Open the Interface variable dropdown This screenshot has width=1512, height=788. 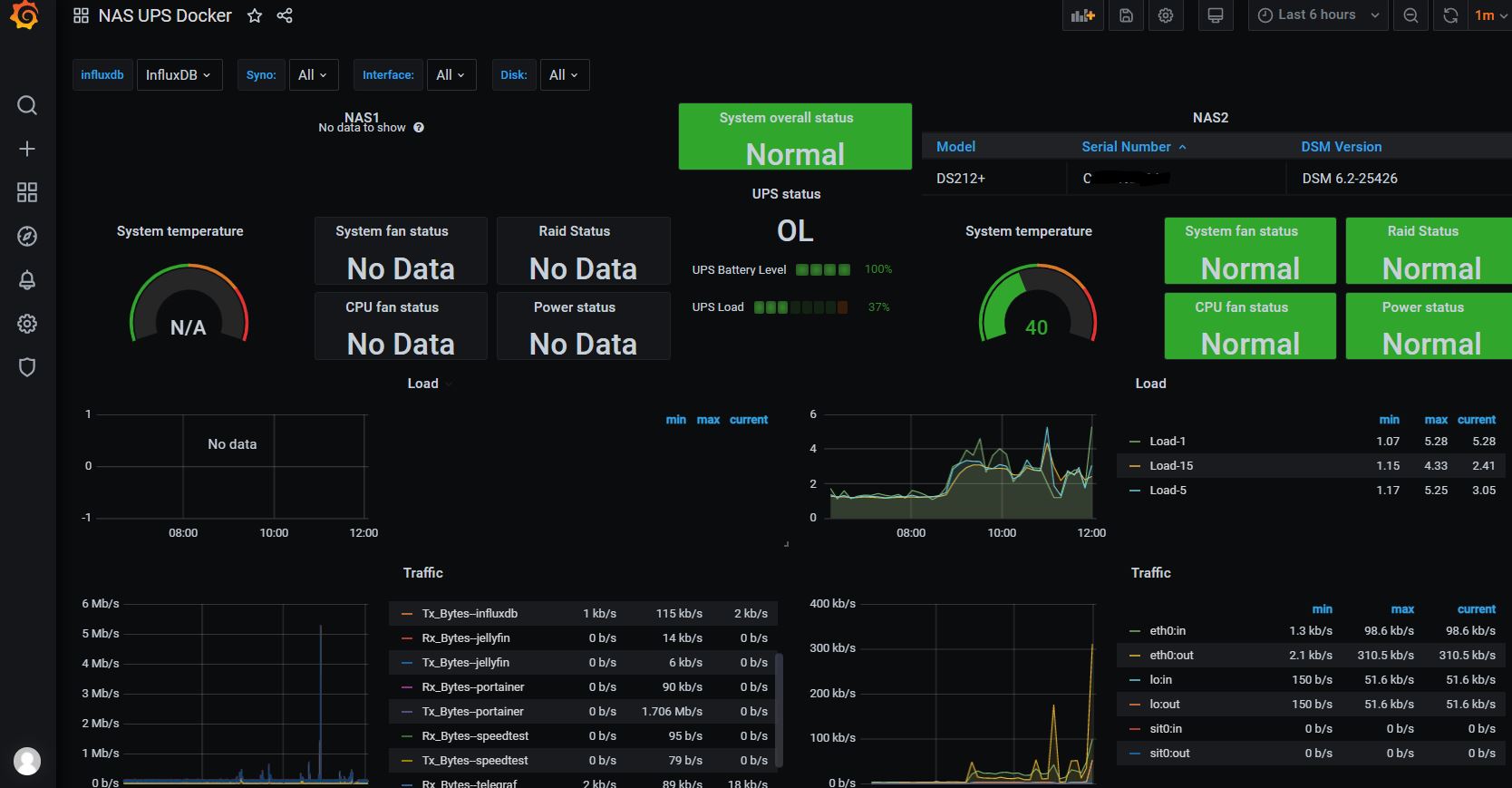pyautogui.click(x=451, y=75)
